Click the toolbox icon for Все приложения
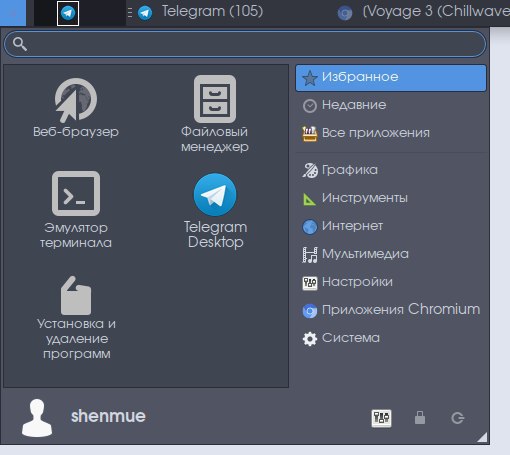The width and height of the screenshot is (510, 455). click(x=310, y=134)
